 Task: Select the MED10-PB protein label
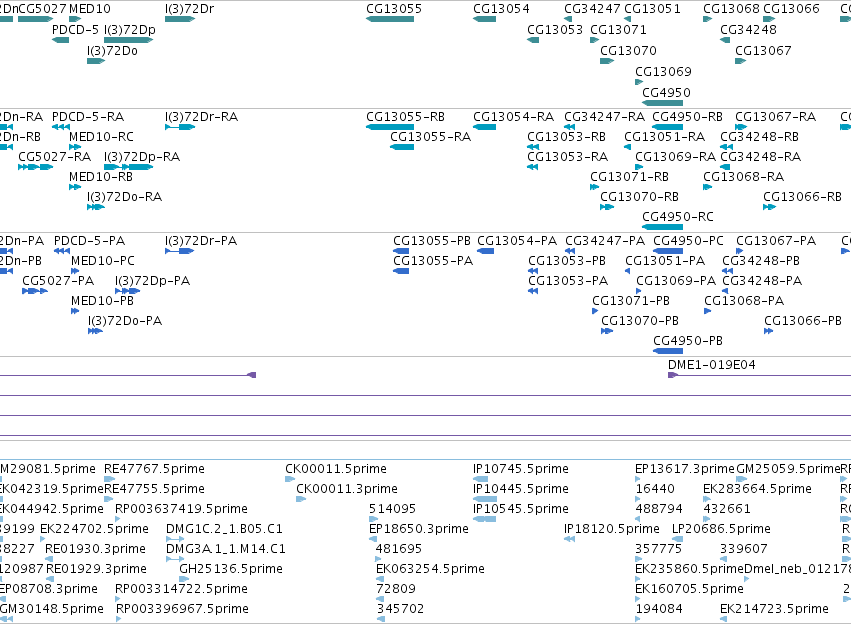coord(102,301)
